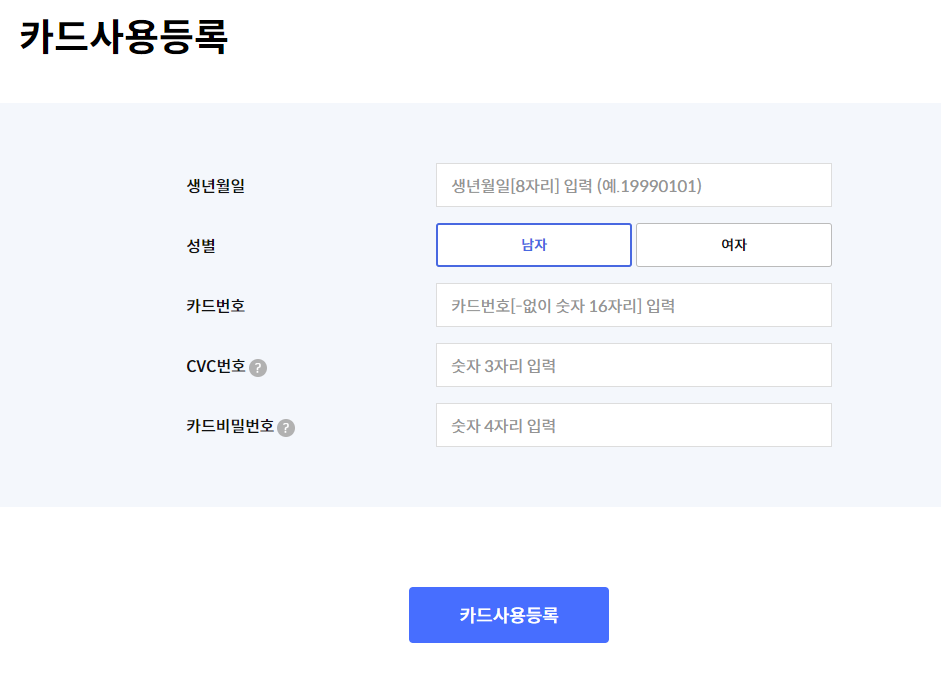Choose 남자 as the selected gender
The width and height of the screenshot is (941, 679).
pyautogui.click(x=533, y=244)
